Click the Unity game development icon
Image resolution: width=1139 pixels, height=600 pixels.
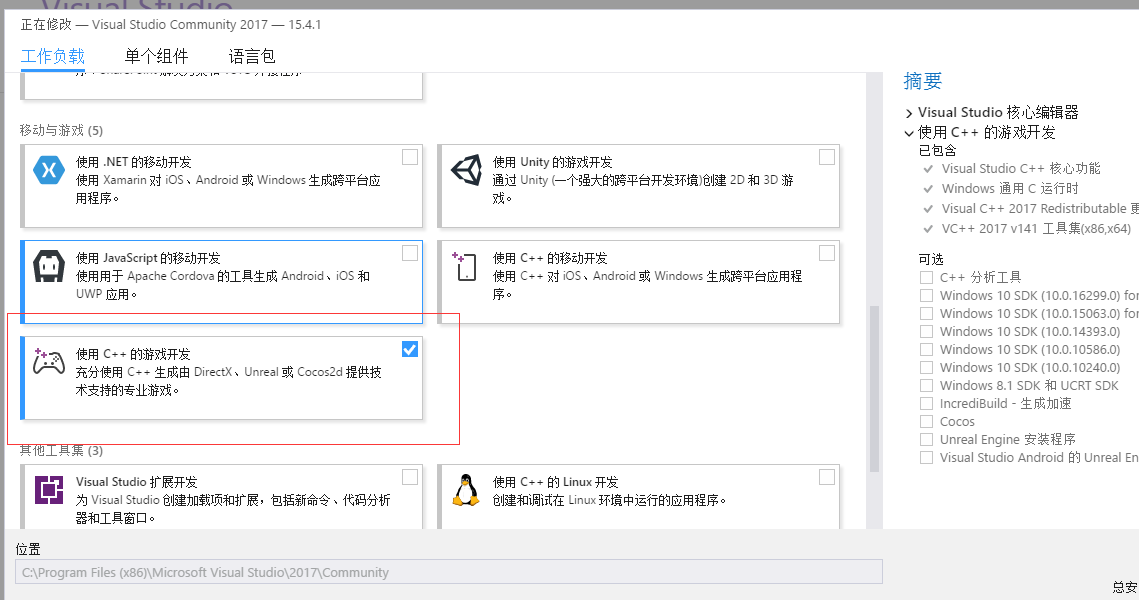point(466,170)
